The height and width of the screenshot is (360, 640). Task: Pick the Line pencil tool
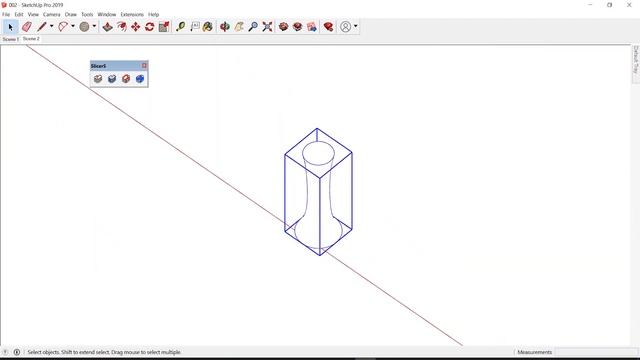coord(42,27)
